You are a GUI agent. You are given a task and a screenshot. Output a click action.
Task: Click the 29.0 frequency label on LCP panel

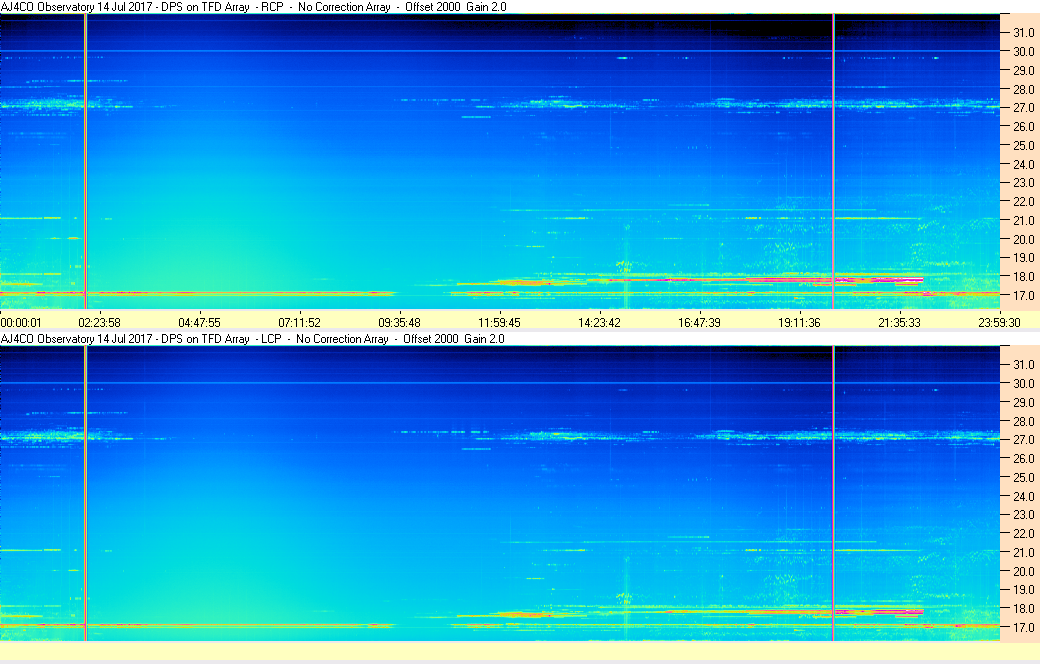1023,403
